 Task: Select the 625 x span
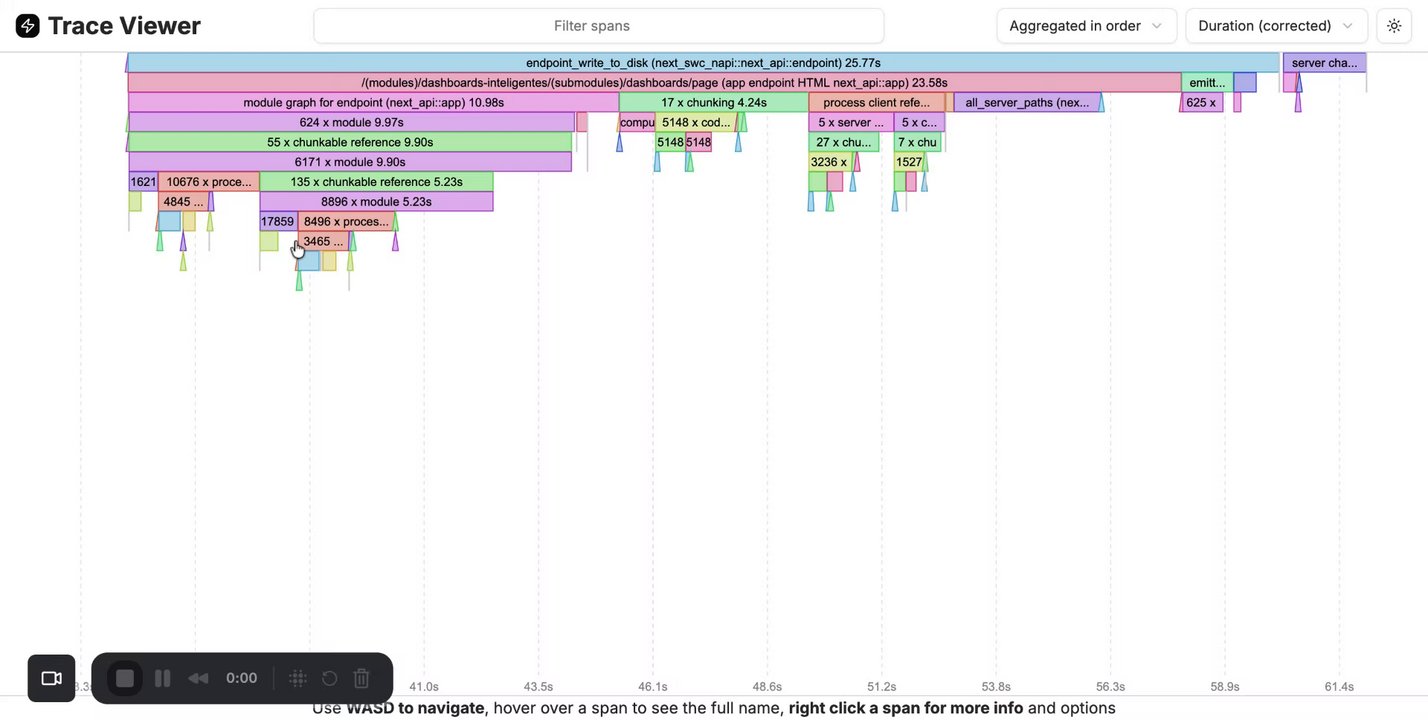pyautogui.click(x=1202, y=102)
